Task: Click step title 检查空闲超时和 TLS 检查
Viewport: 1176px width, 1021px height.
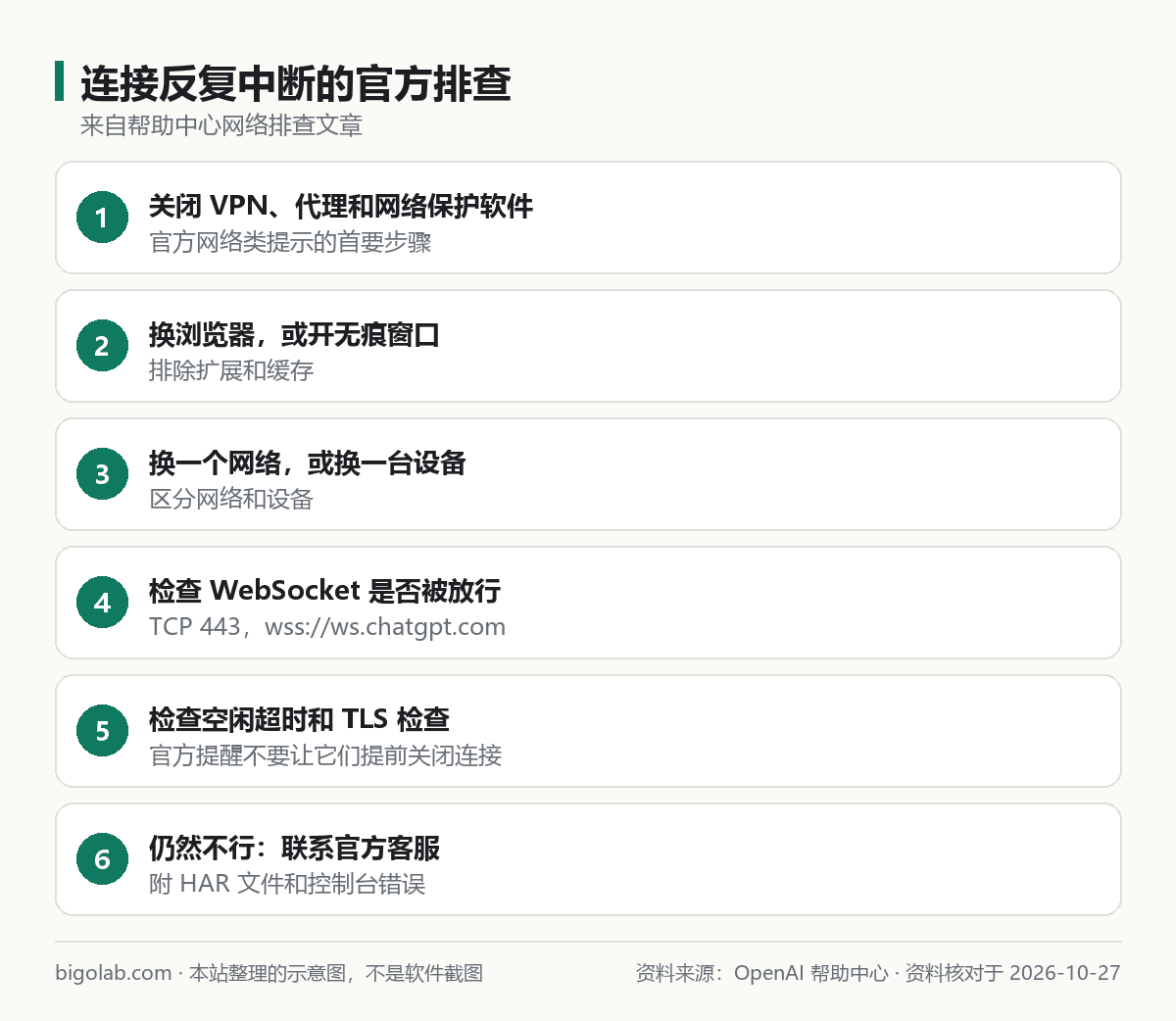Action: pyautogui.click(x=299, y=719)
